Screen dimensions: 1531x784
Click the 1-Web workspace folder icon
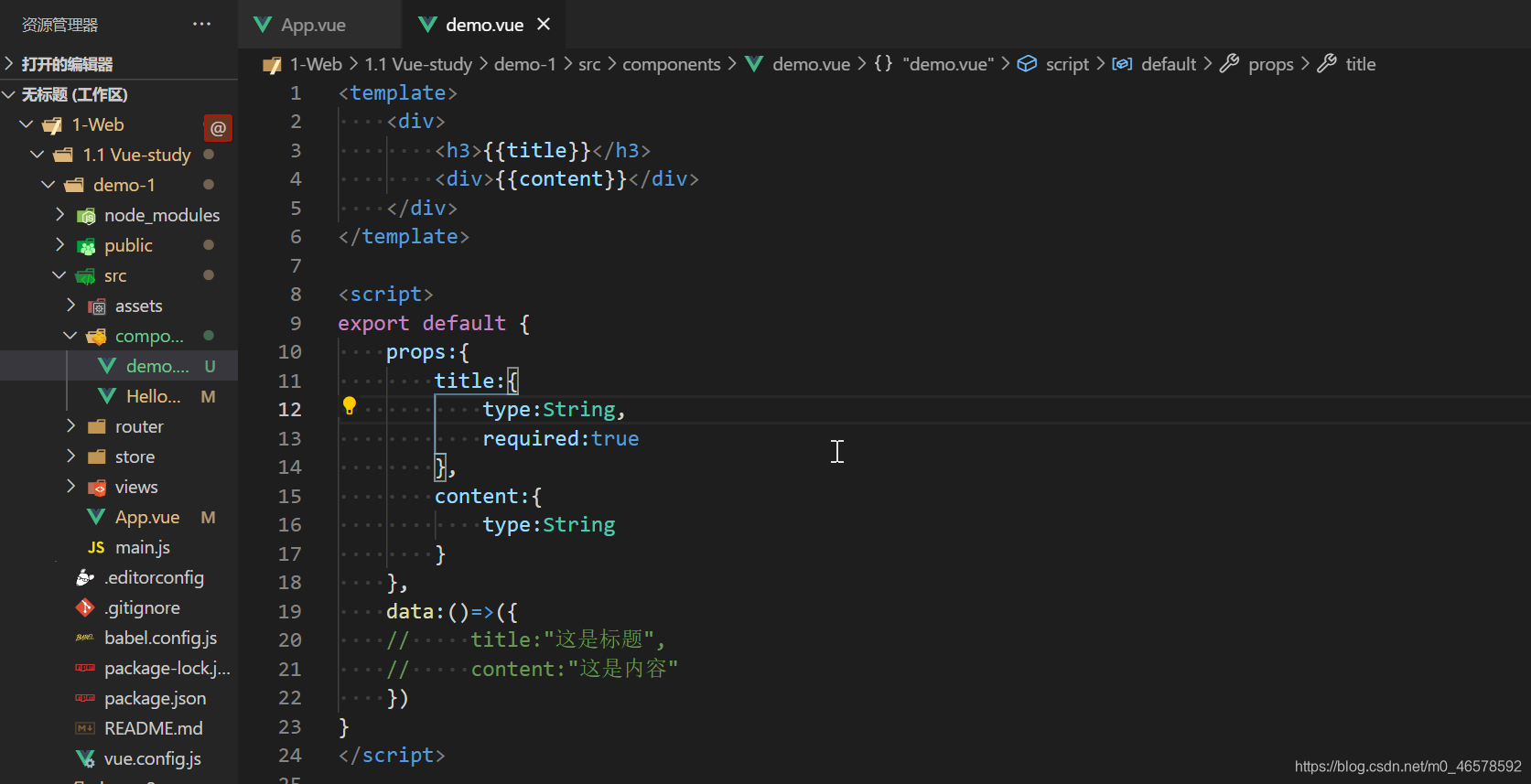coord(52,125)
